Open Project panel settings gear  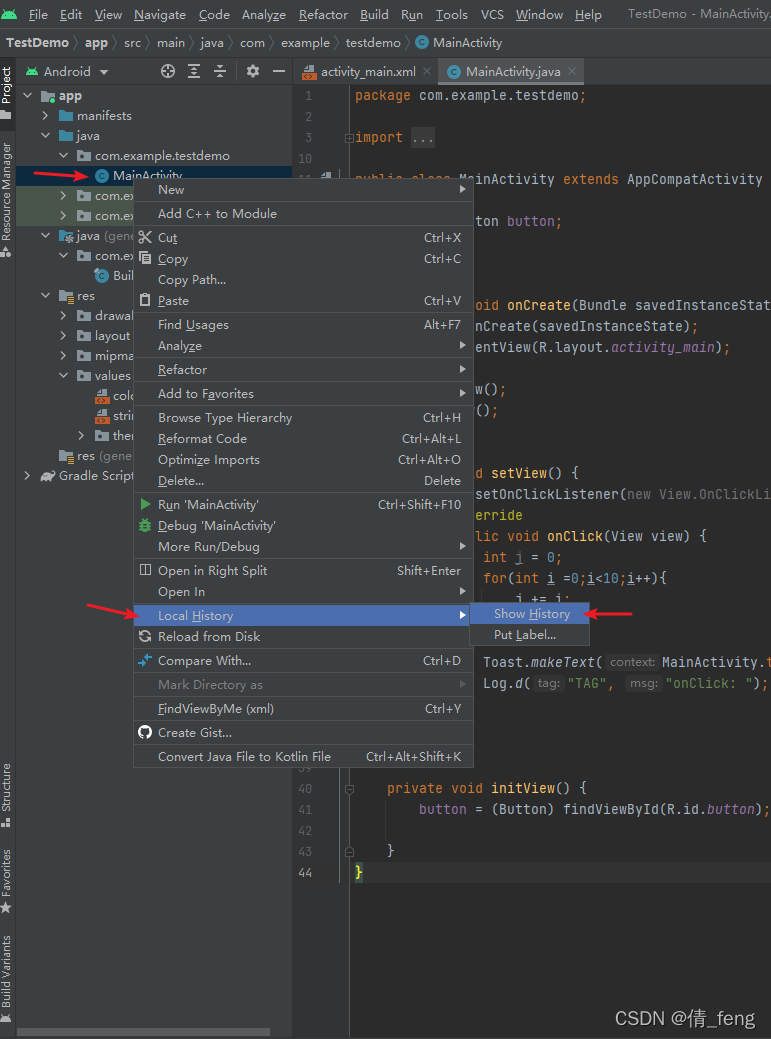252,71
